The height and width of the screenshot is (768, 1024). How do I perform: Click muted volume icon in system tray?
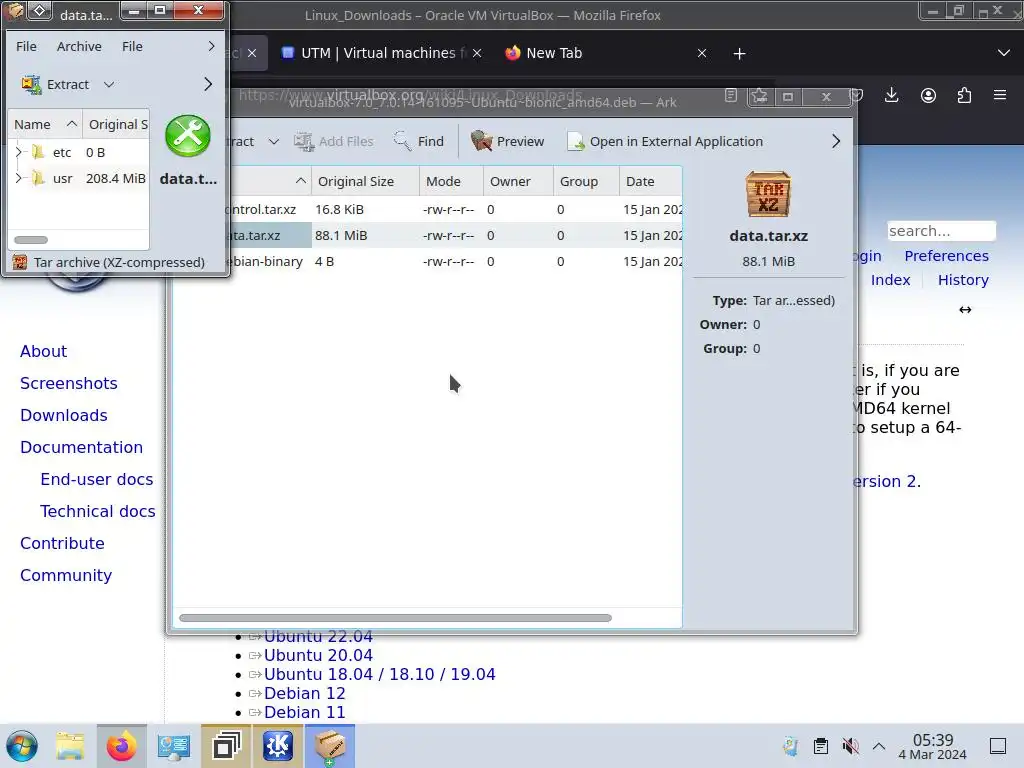click(x=850, y=746)
